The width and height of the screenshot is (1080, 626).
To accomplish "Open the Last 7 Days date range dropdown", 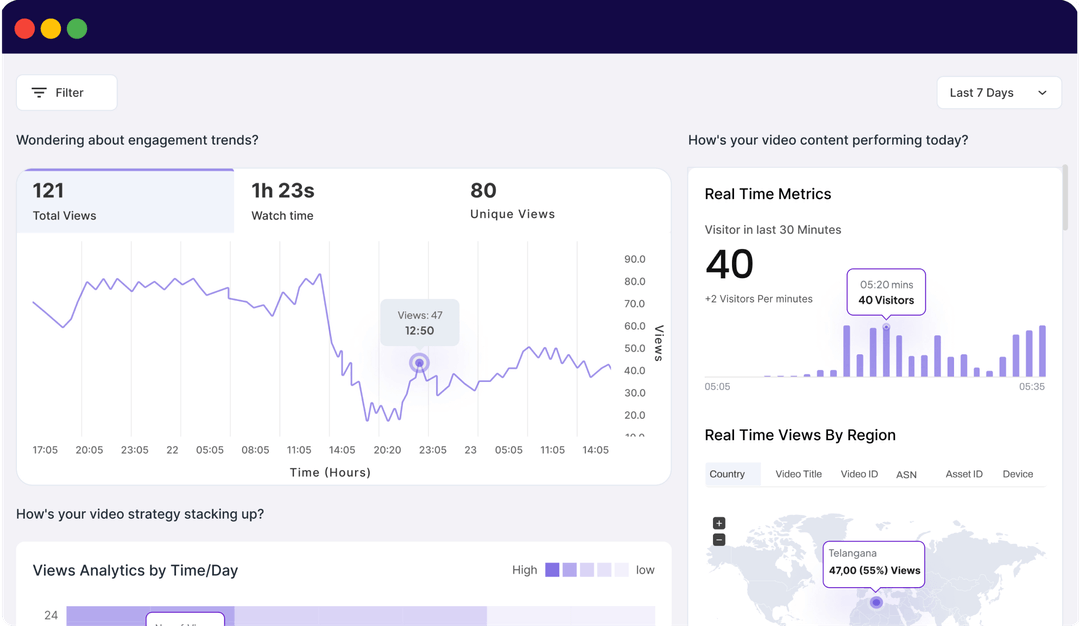I will 998,92.
